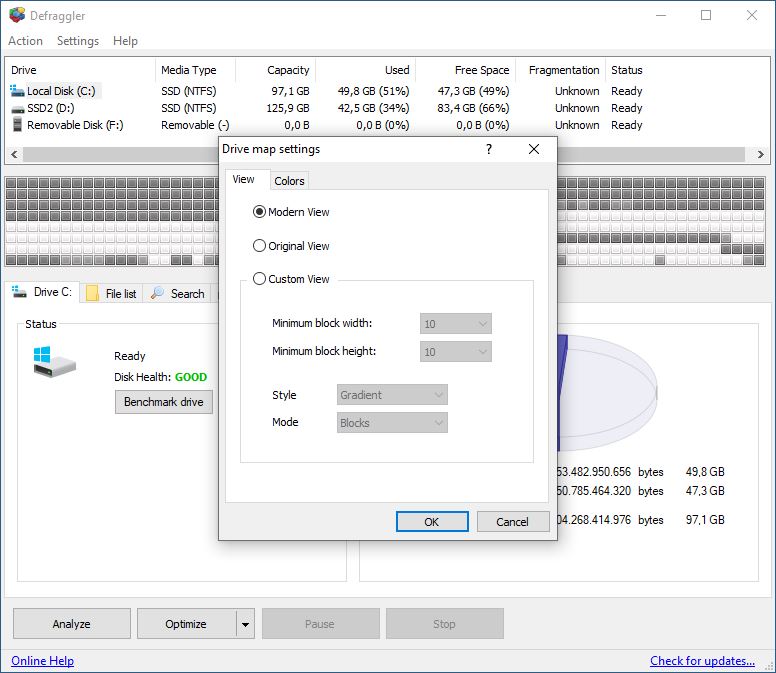Click the Windows drive status icon
The image size is (776, 673).
(x=54, y=362)
